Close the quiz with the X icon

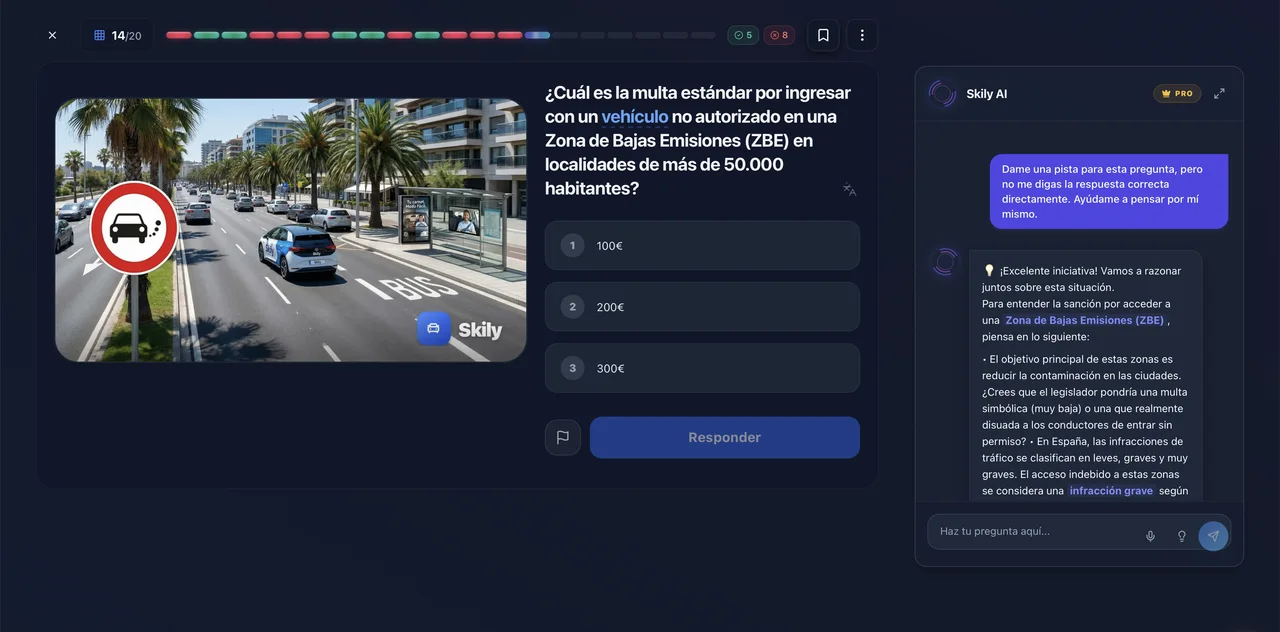tap(52, 35)
